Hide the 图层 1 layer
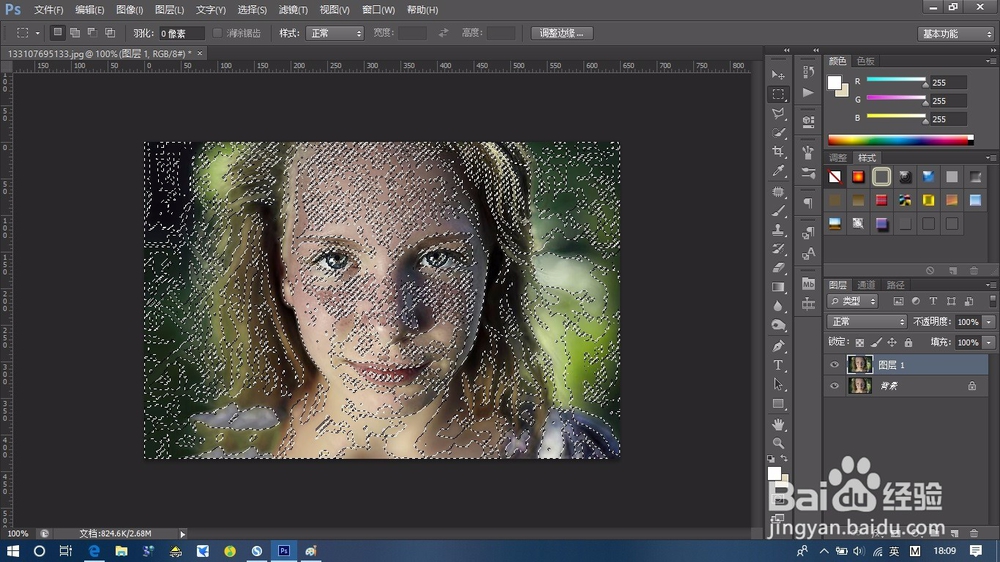1000x562 pixels. (x=834, y=365)
